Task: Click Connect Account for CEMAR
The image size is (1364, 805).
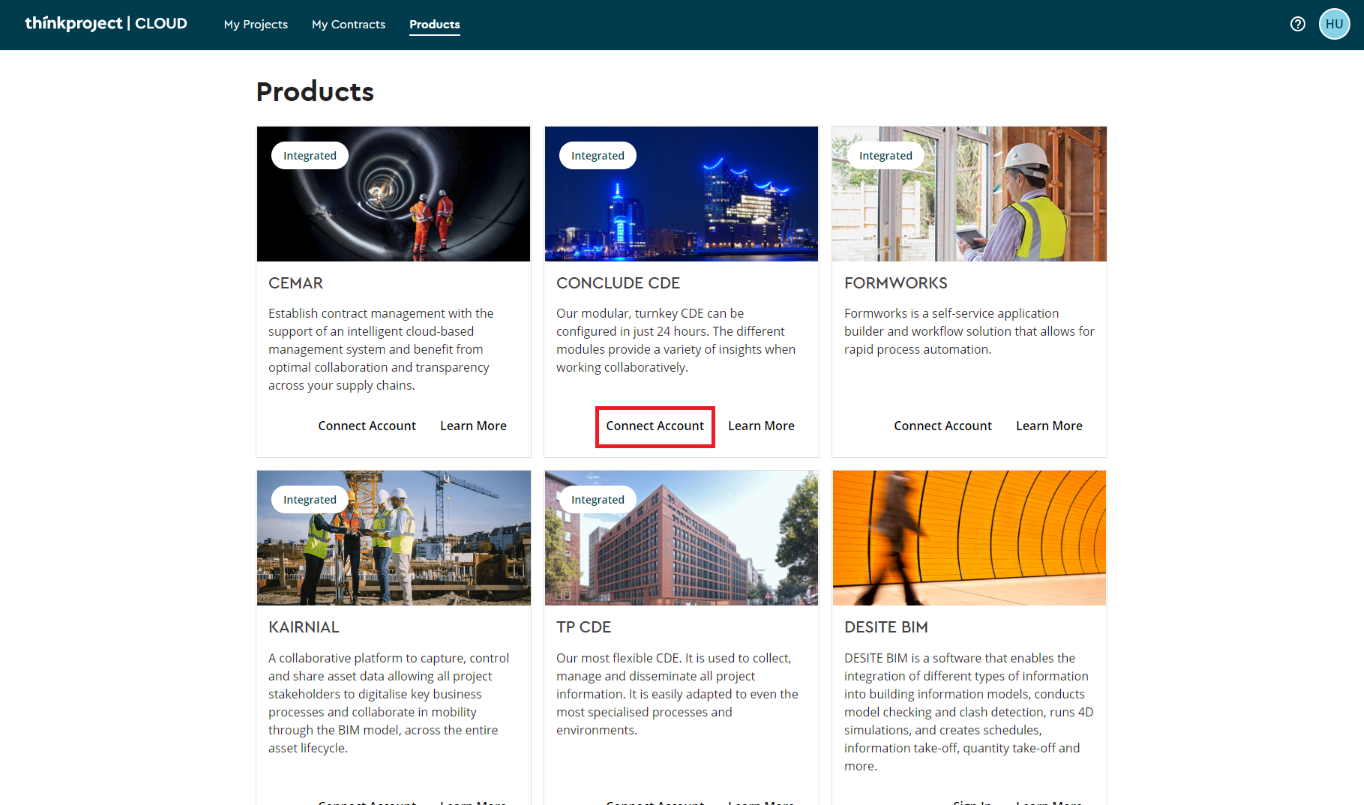Action: 367,426
